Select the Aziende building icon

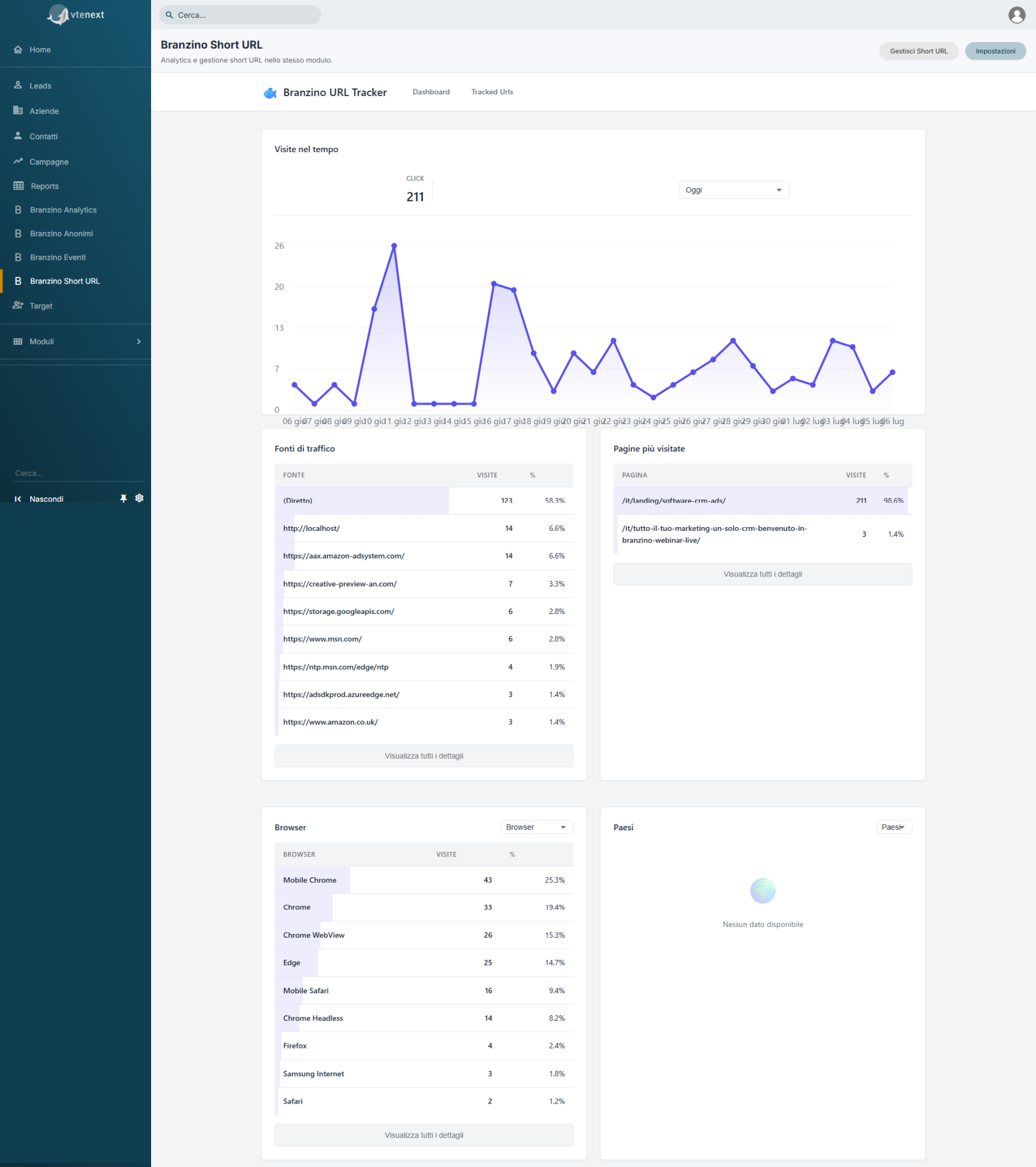tap(18, 110)
